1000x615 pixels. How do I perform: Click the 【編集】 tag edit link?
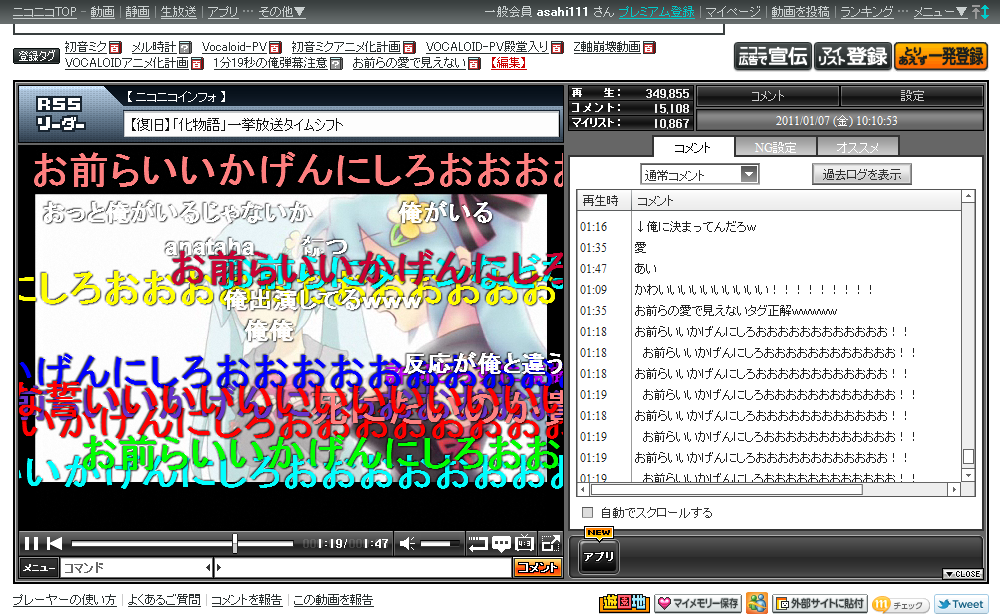click(x=508, y=63)
